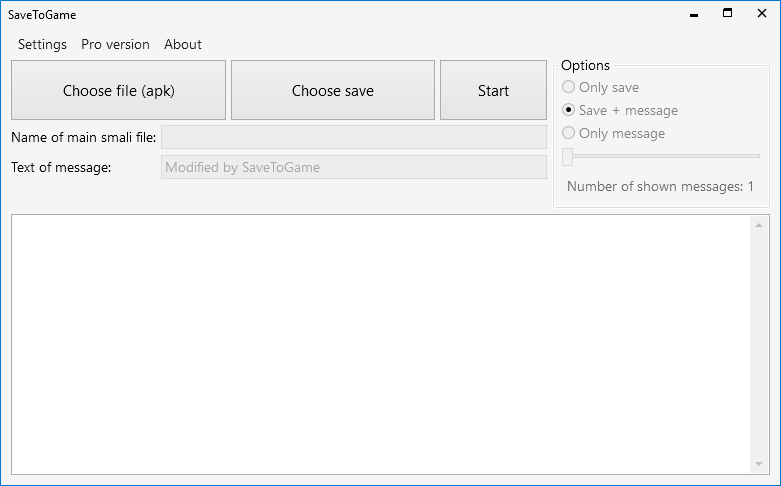Focus the Text of message input field

[x=354, y=167]
